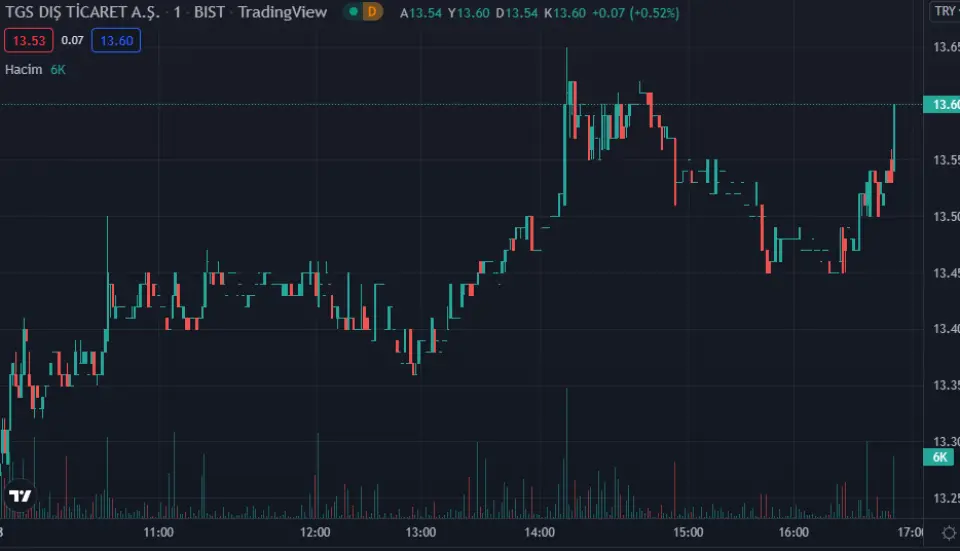
Task: Open chart settings gear icon
Action: click(x=948, y=532)
